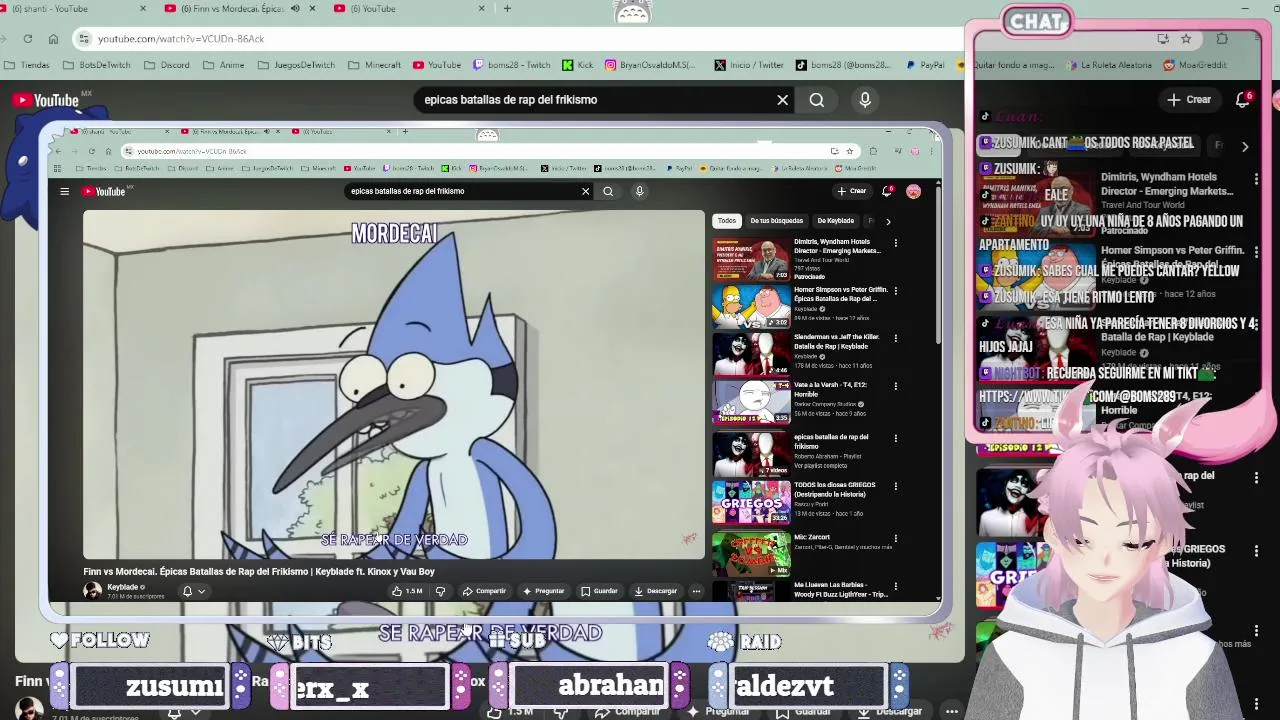Open the Anime bookmarks folder
Screen dimensions: 1280x720
pyautogui.click(x=223, y=65)
